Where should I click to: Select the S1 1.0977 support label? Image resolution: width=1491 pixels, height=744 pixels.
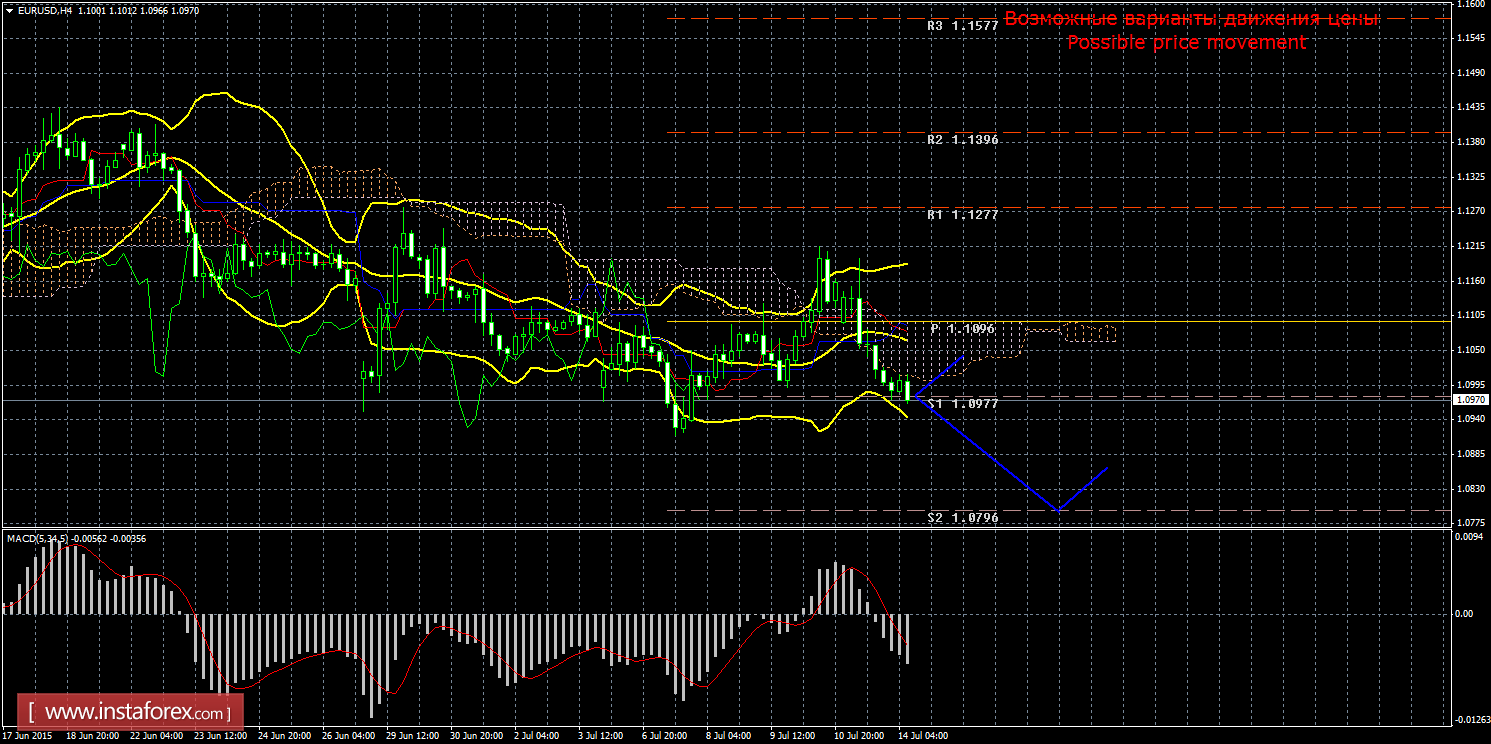click(x=962, y=403)
